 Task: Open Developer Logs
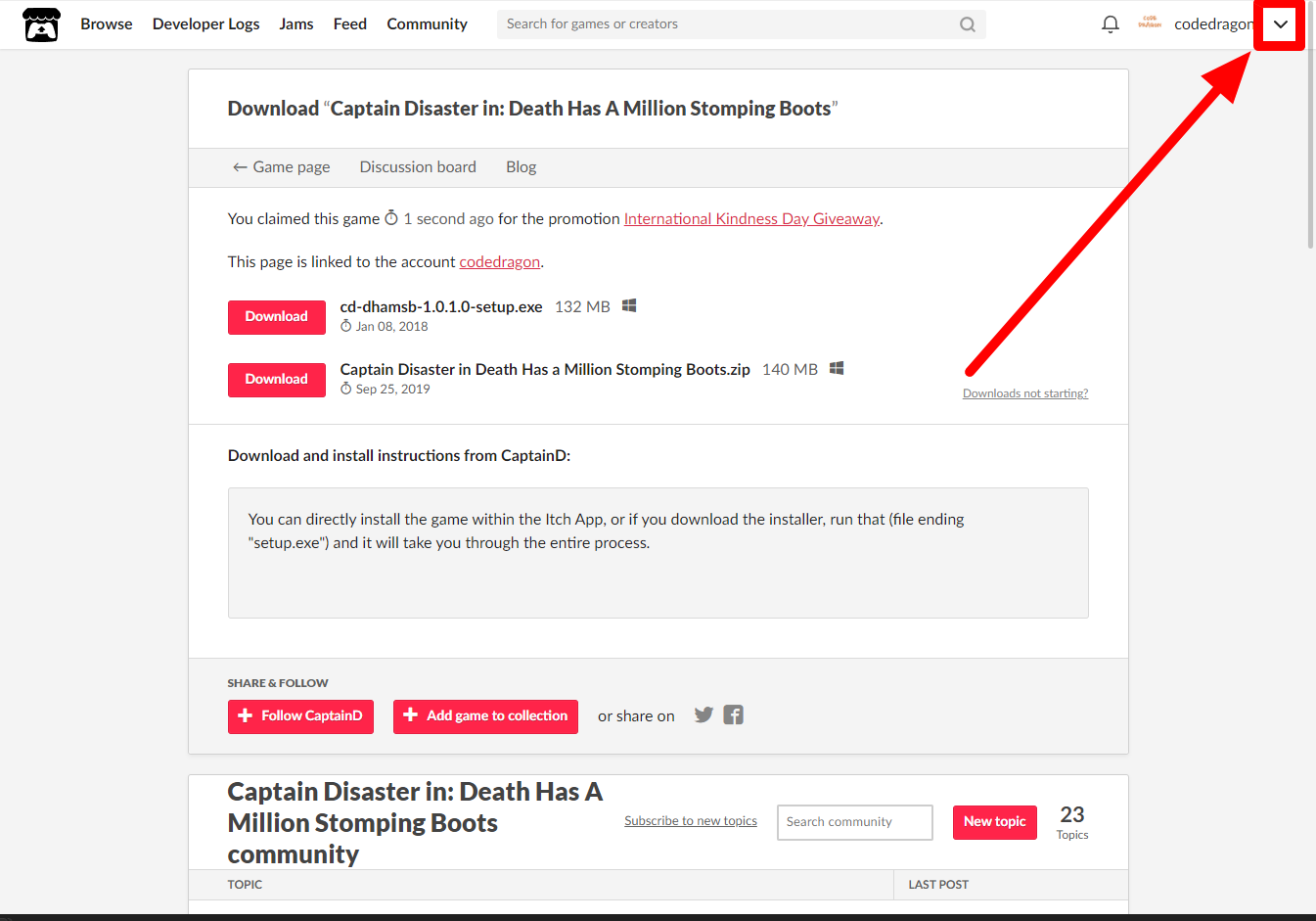205,23
